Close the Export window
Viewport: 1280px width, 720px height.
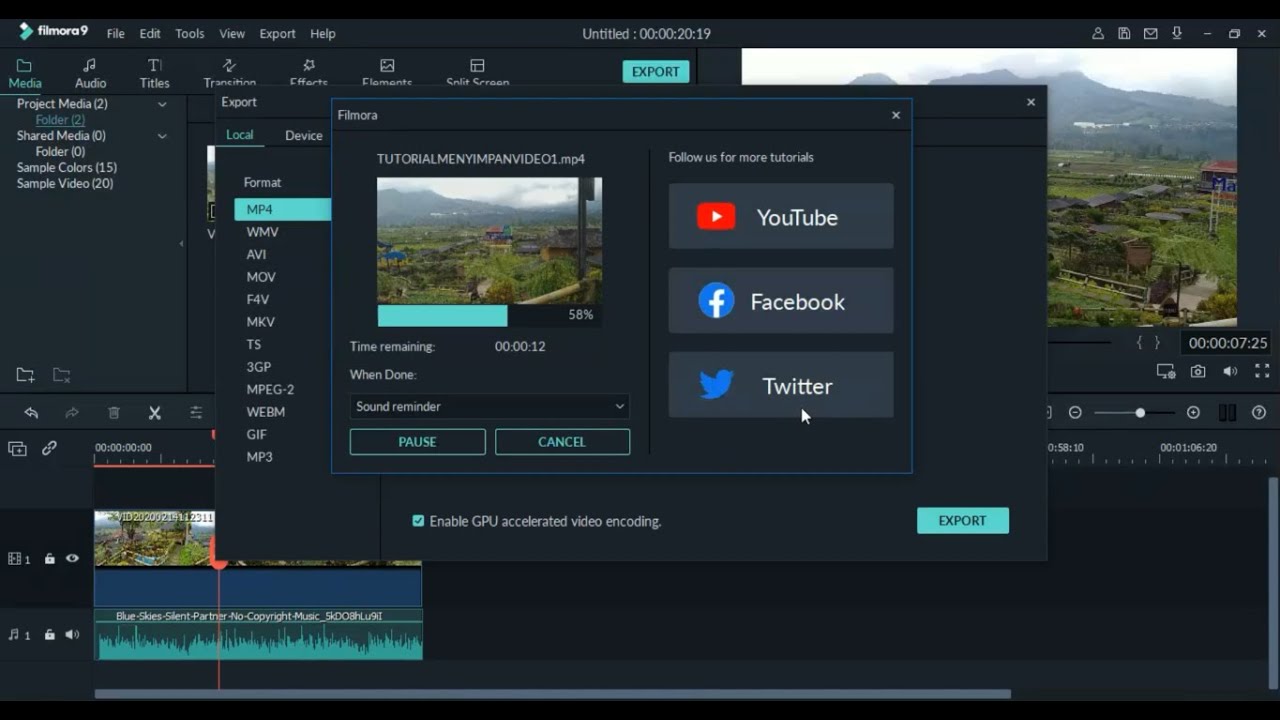coord(1031,102)
